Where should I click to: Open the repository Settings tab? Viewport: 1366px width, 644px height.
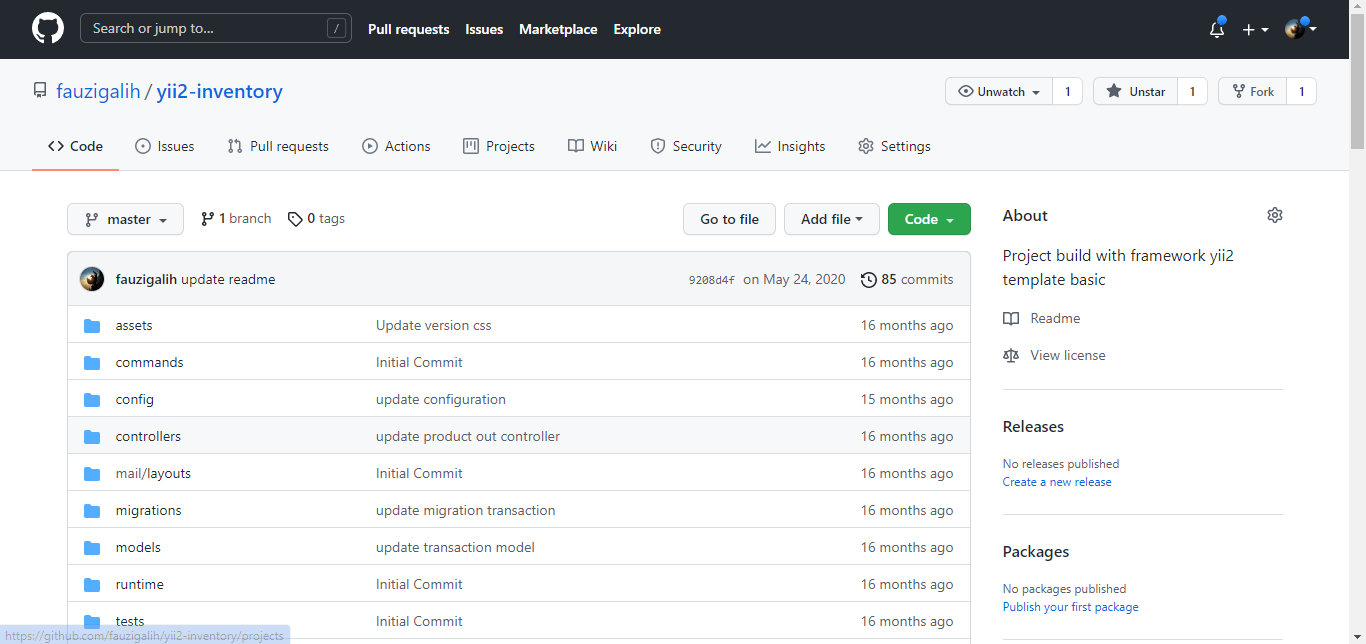(x=894, y=146)
